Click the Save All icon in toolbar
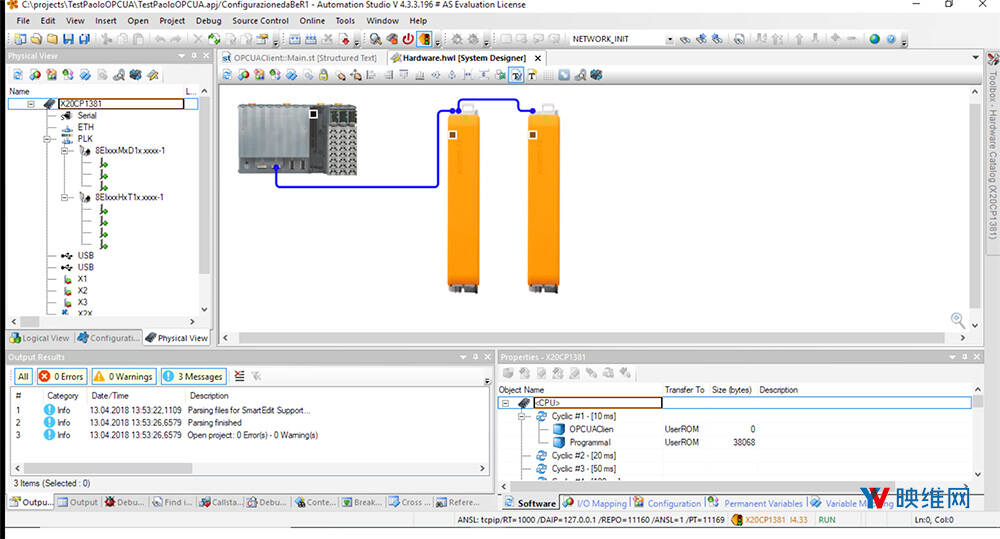This screenshot has height=539, width=1000. pos(84,39)
